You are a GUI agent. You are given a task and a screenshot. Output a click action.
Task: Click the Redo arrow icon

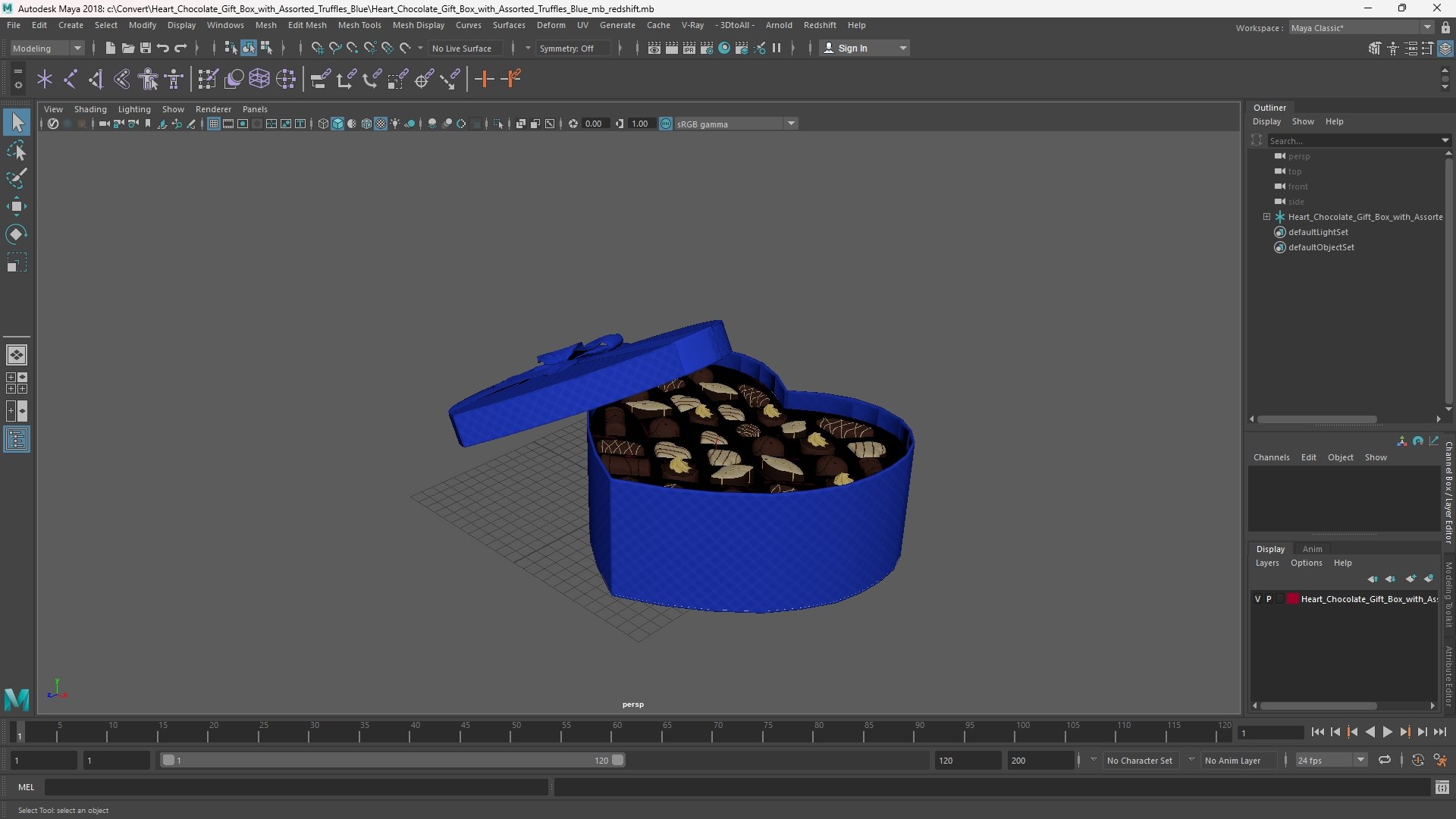pyautogui.click(x=180, y=48)
